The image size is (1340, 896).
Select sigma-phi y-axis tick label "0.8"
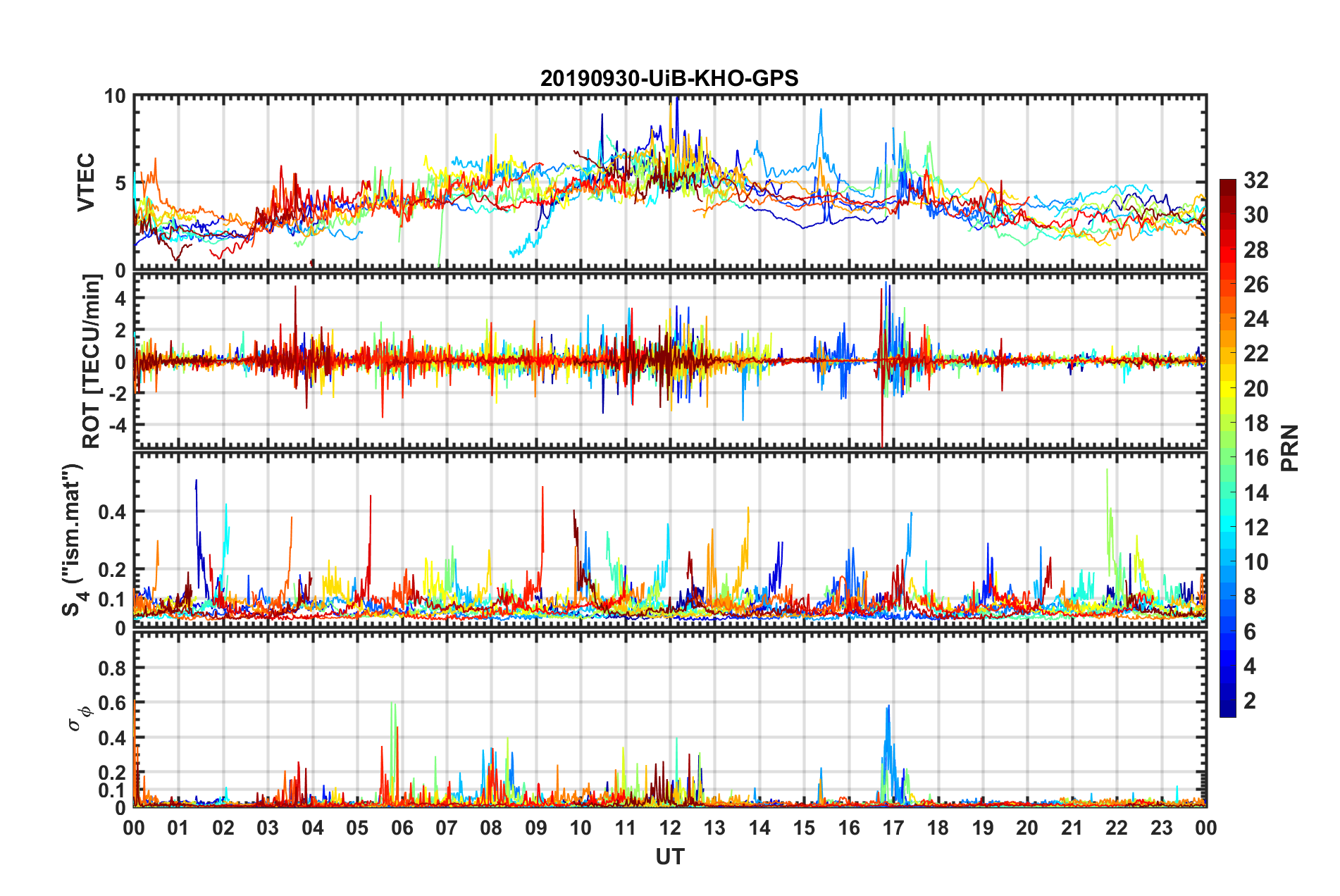111,668
